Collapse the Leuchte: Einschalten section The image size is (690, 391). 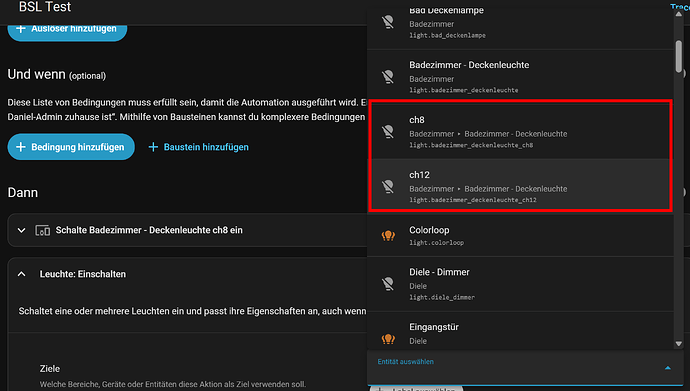point(21,274)
